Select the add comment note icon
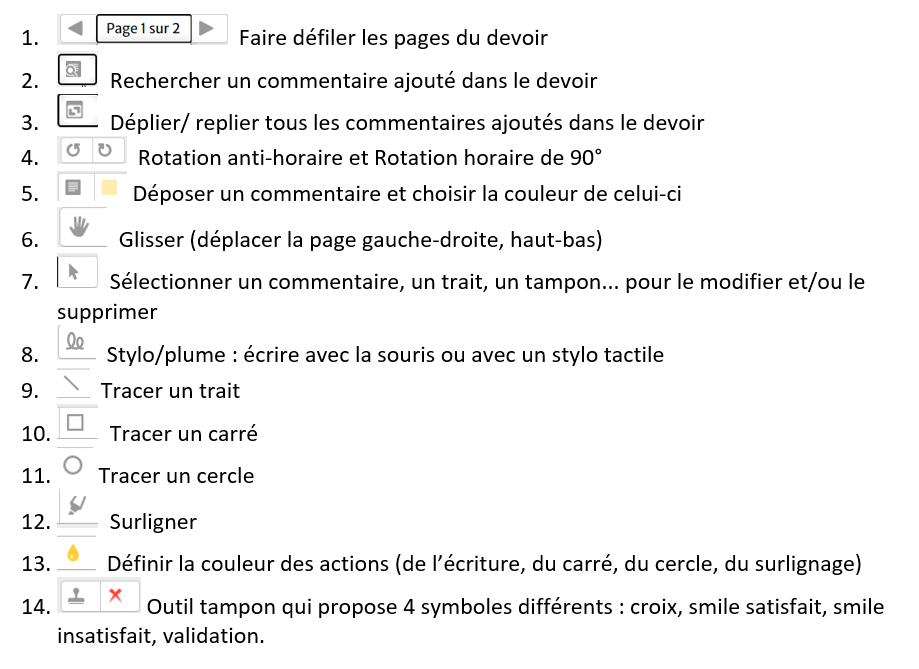 73,187
